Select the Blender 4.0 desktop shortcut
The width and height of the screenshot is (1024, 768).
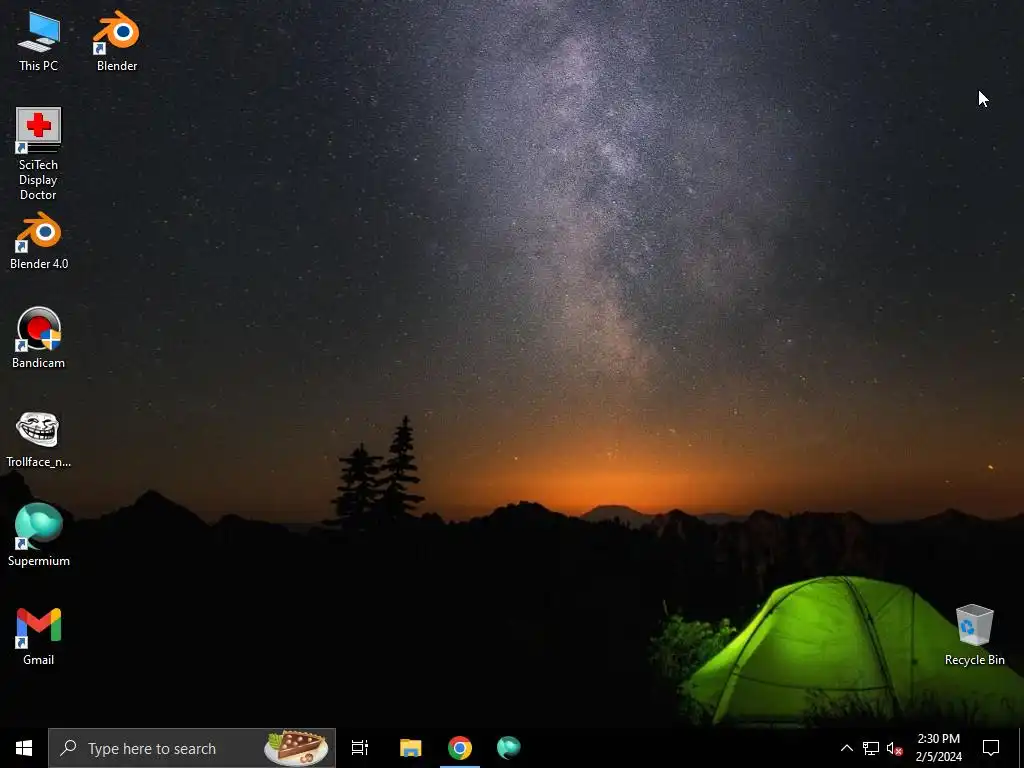pos(39,240)
